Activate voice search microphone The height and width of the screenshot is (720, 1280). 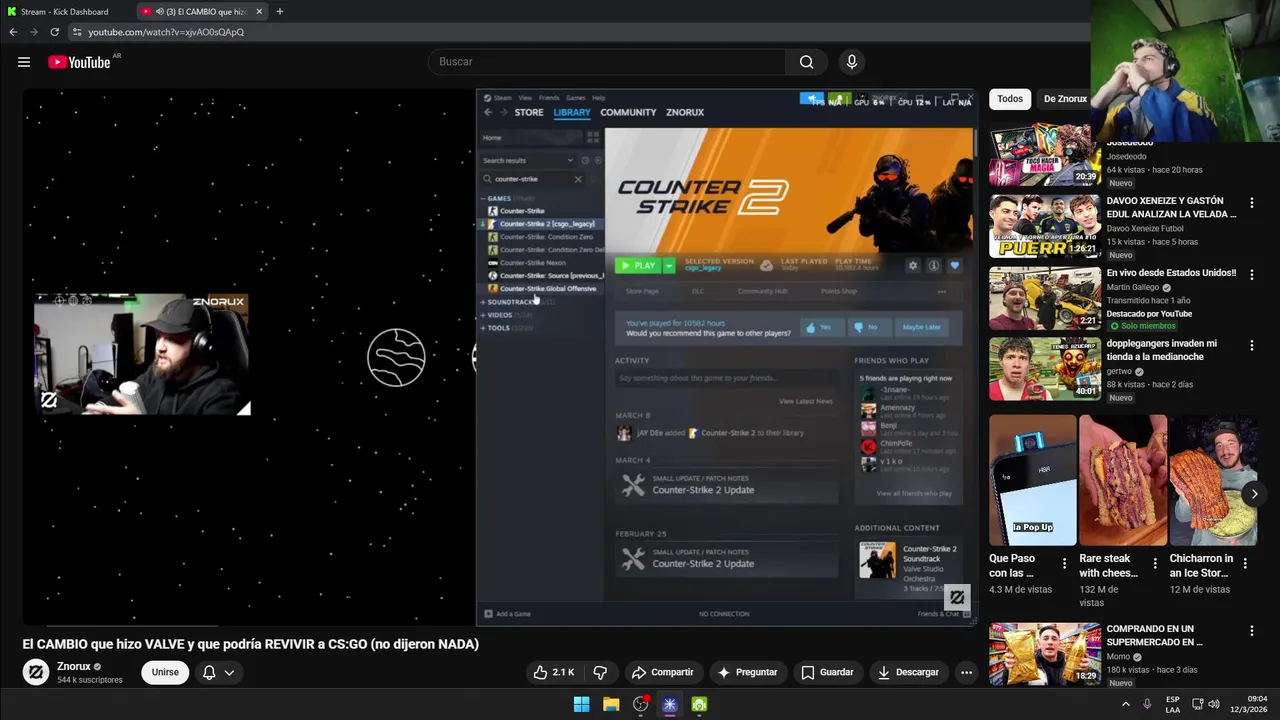coord(852,62)
